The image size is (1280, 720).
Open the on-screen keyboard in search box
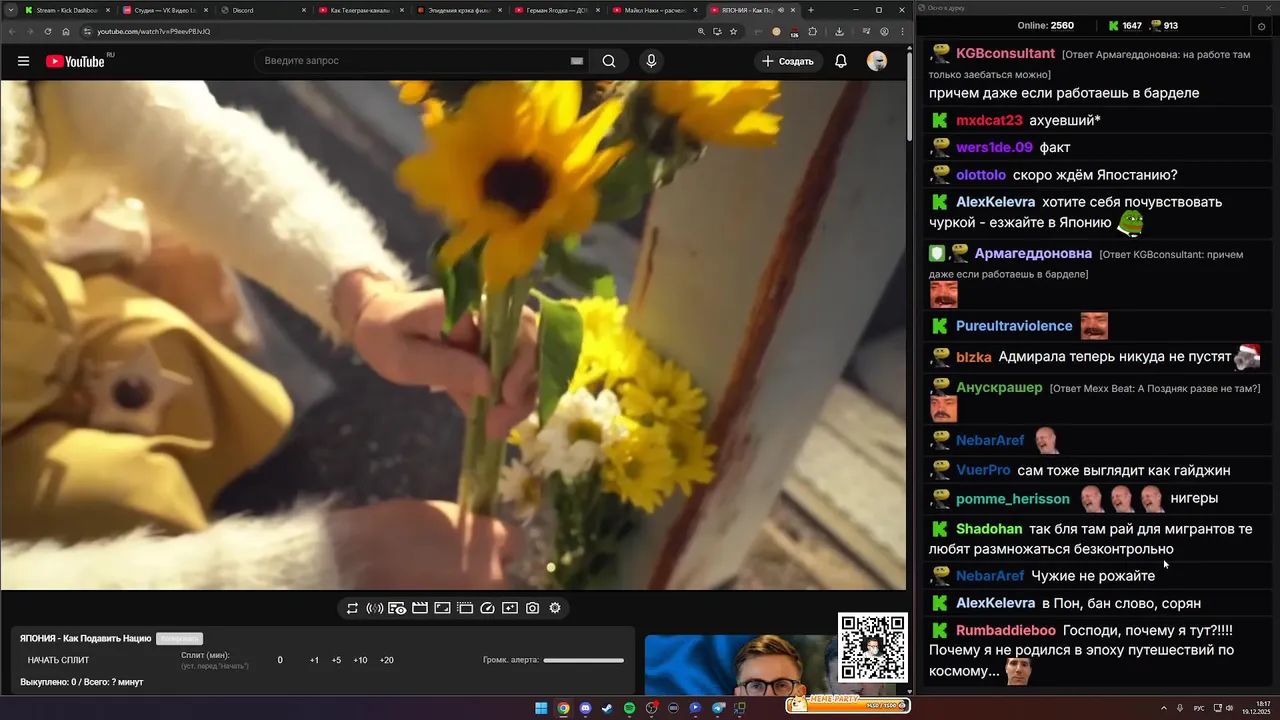(577, 61)
